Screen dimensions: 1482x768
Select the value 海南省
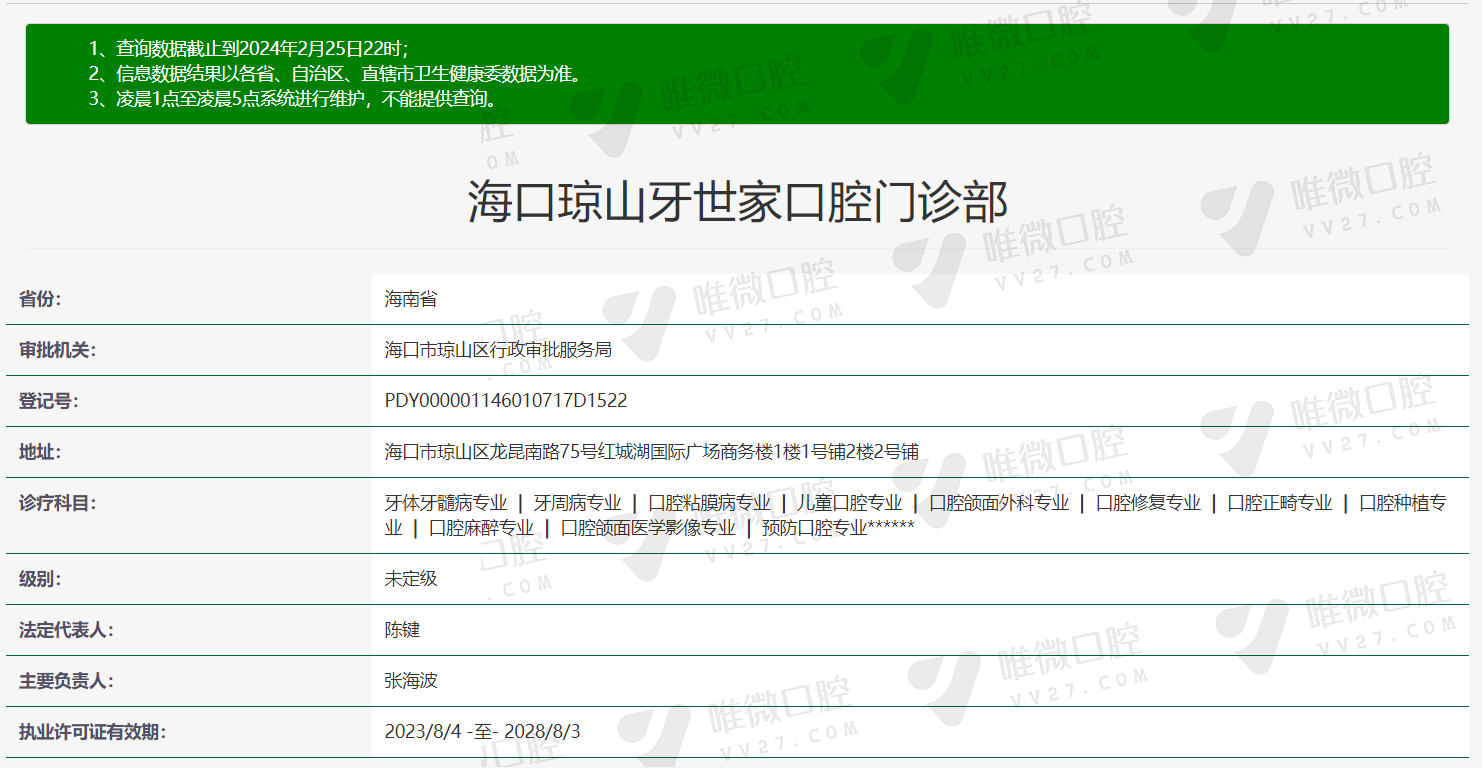411,299
